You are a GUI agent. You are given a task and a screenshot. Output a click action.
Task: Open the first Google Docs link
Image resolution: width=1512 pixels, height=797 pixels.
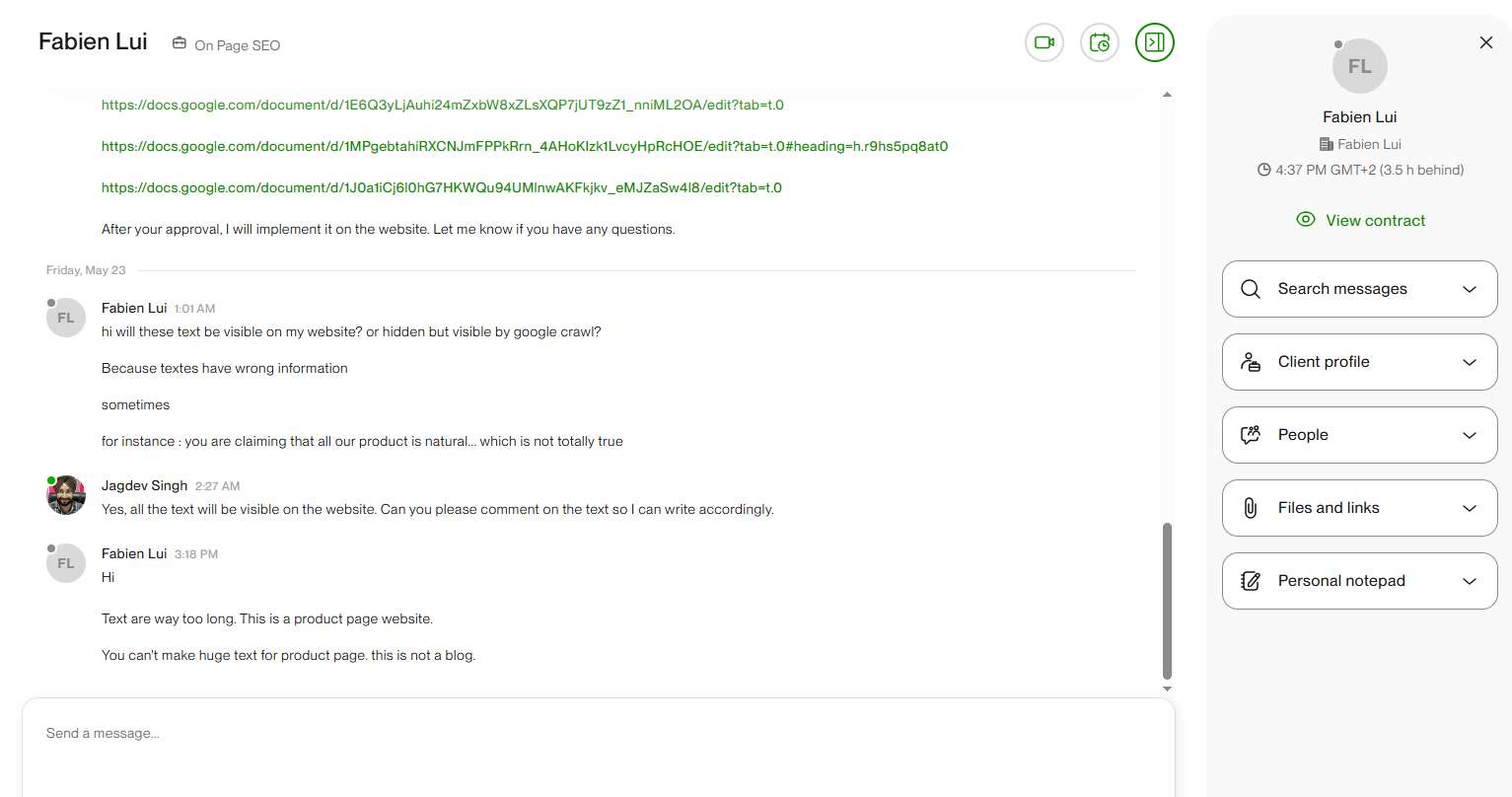tap(443, 105)
